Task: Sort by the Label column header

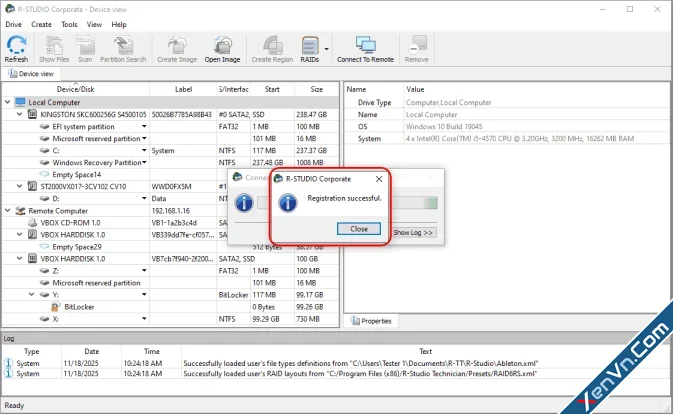Action: 183,89
